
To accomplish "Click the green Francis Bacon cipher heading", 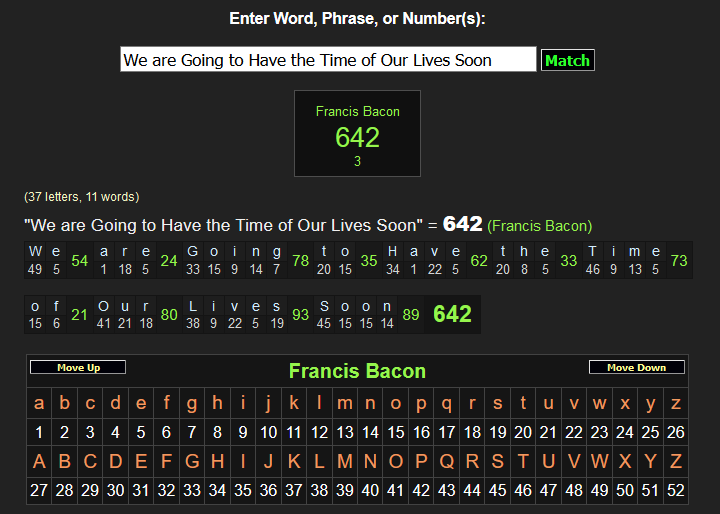I will point(357,371).
